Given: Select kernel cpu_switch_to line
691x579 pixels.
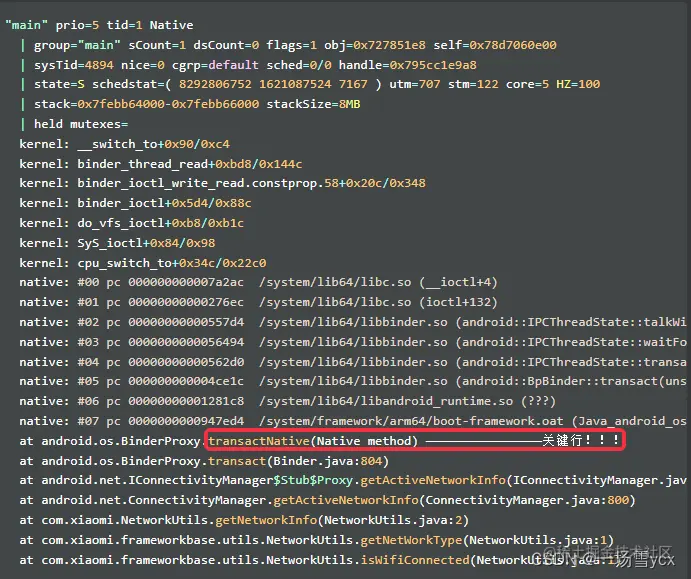Looking at the screenshot, I should pos(143,263).
